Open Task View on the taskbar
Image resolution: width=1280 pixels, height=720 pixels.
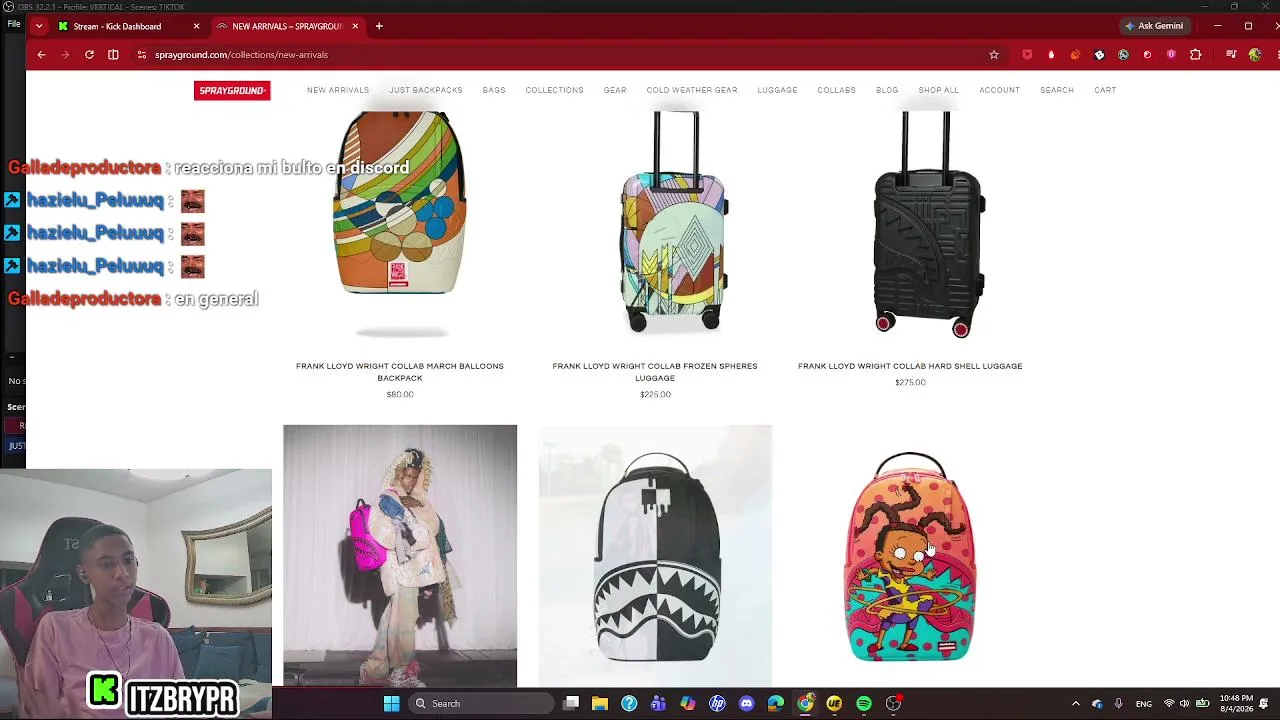[x=571, y=704]
